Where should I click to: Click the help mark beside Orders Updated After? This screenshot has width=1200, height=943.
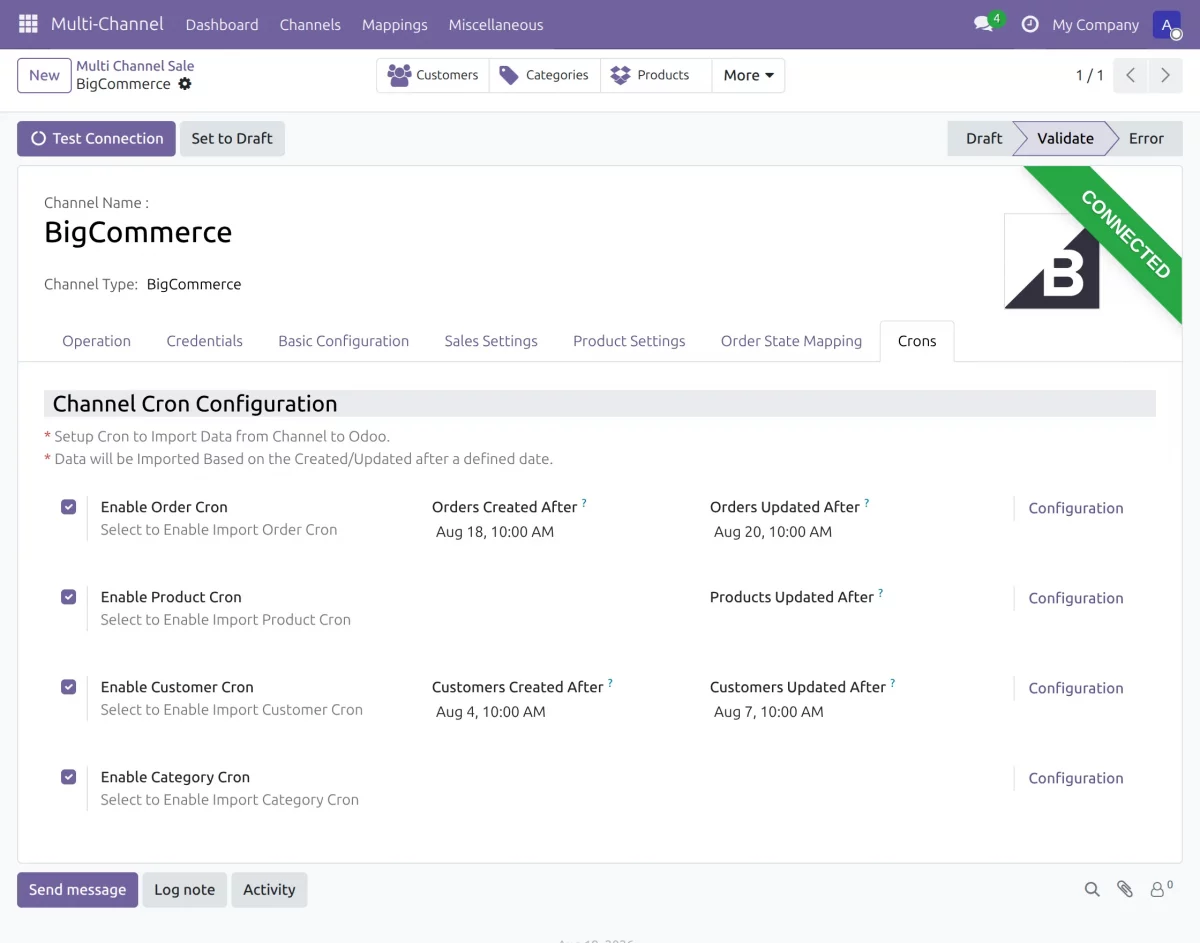tap(867, 503)
